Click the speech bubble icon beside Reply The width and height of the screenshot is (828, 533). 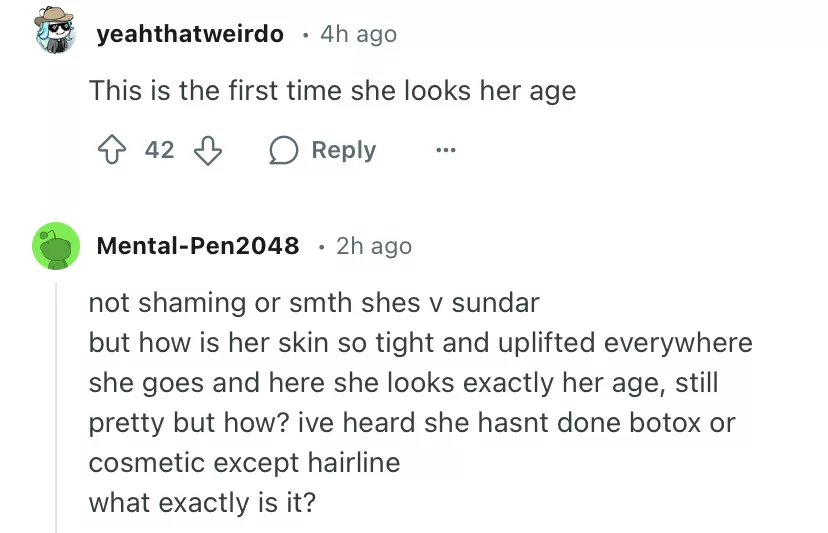click(x=284, y=150)
